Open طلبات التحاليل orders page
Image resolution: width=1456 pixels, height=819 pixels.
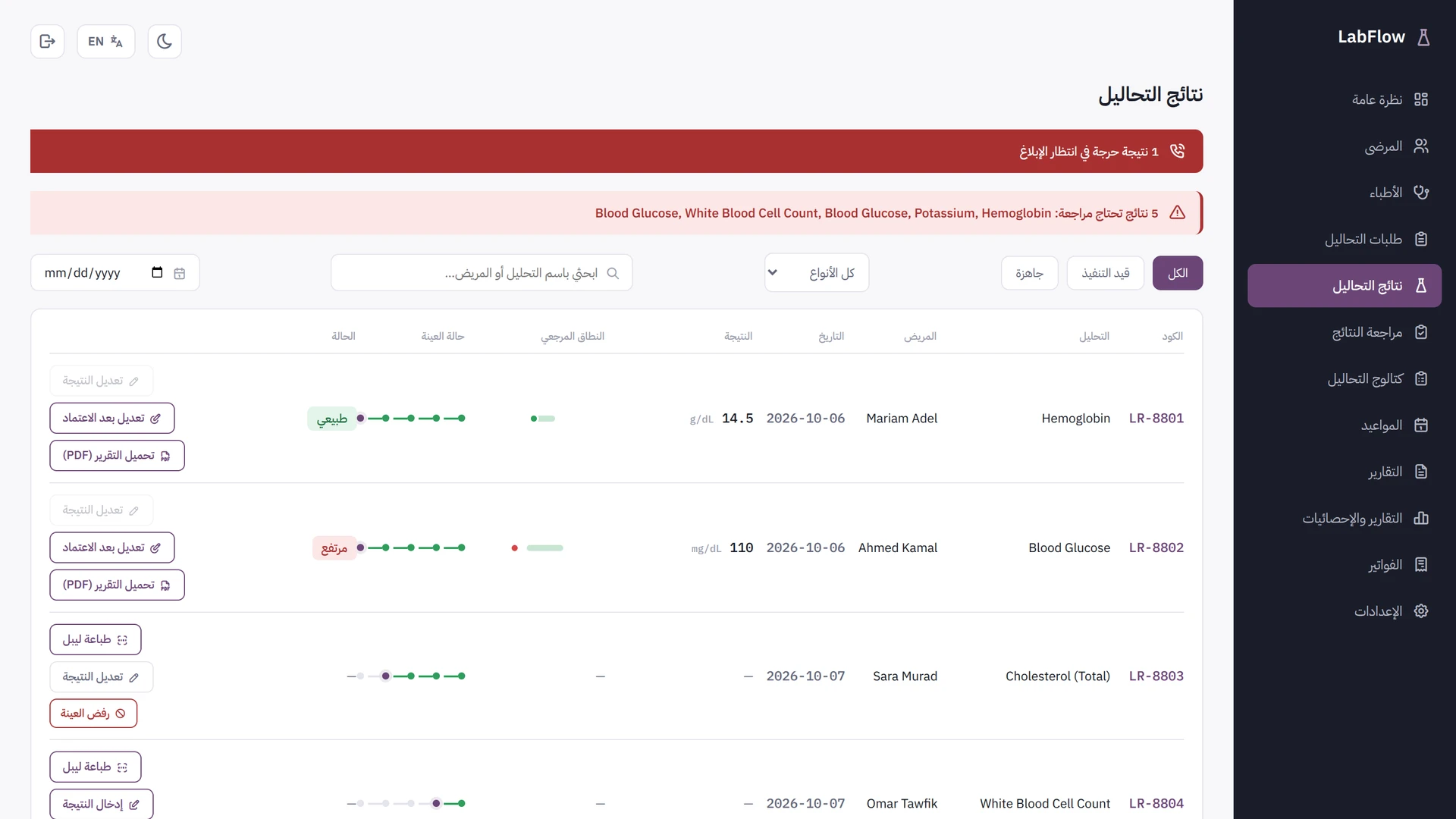1345,239
